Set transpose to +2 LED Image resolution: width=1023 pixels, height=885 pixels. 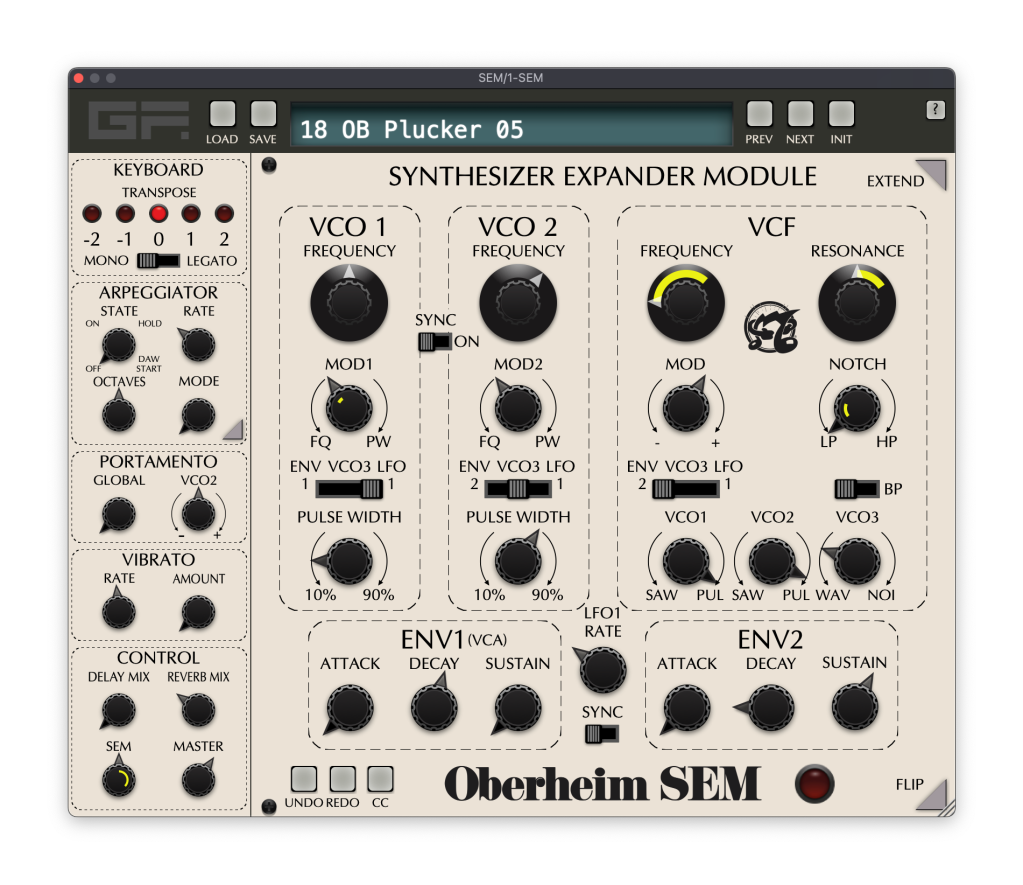click(x=224, y=213)
